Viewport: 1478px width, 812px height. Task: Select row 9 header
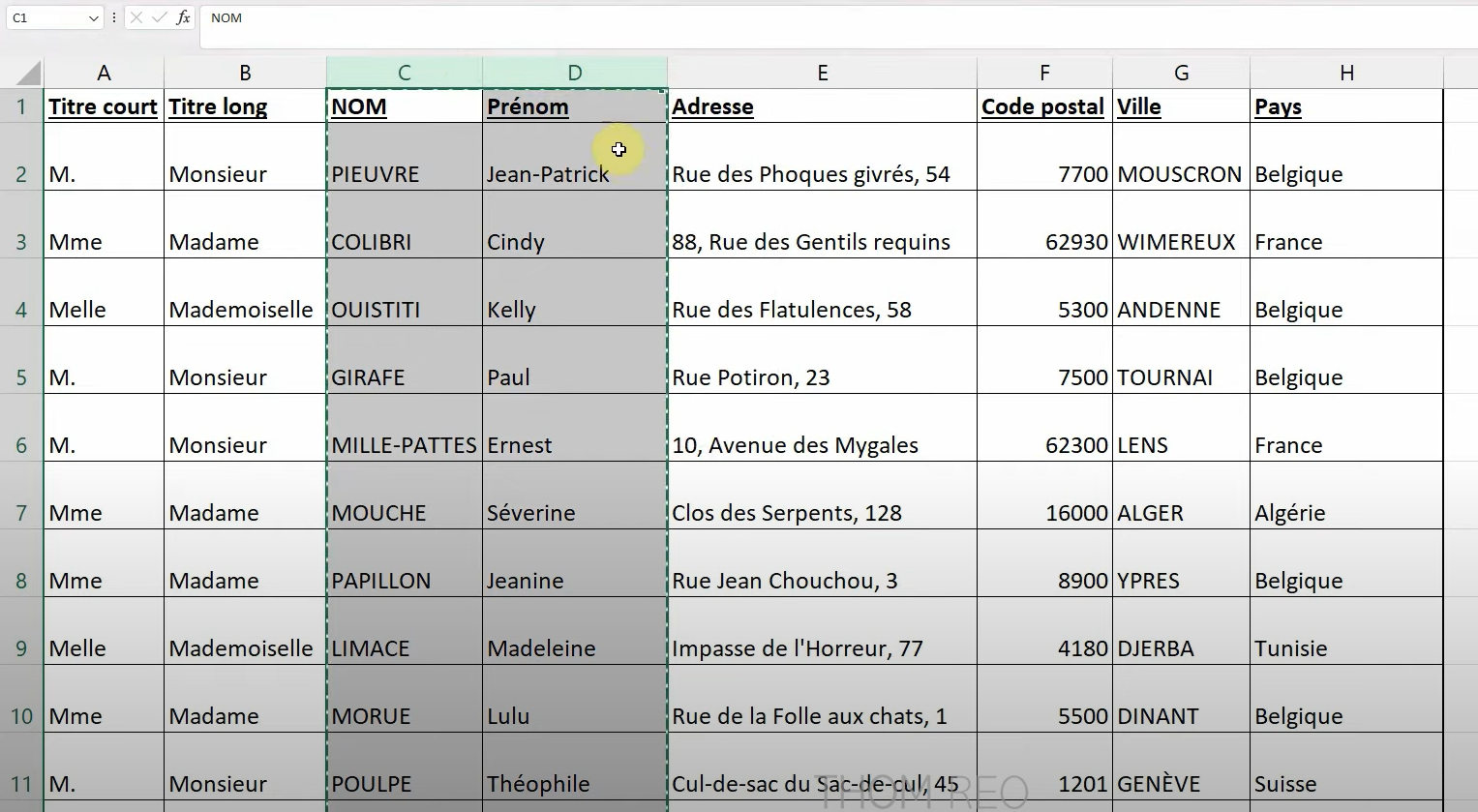coord(21,631)
